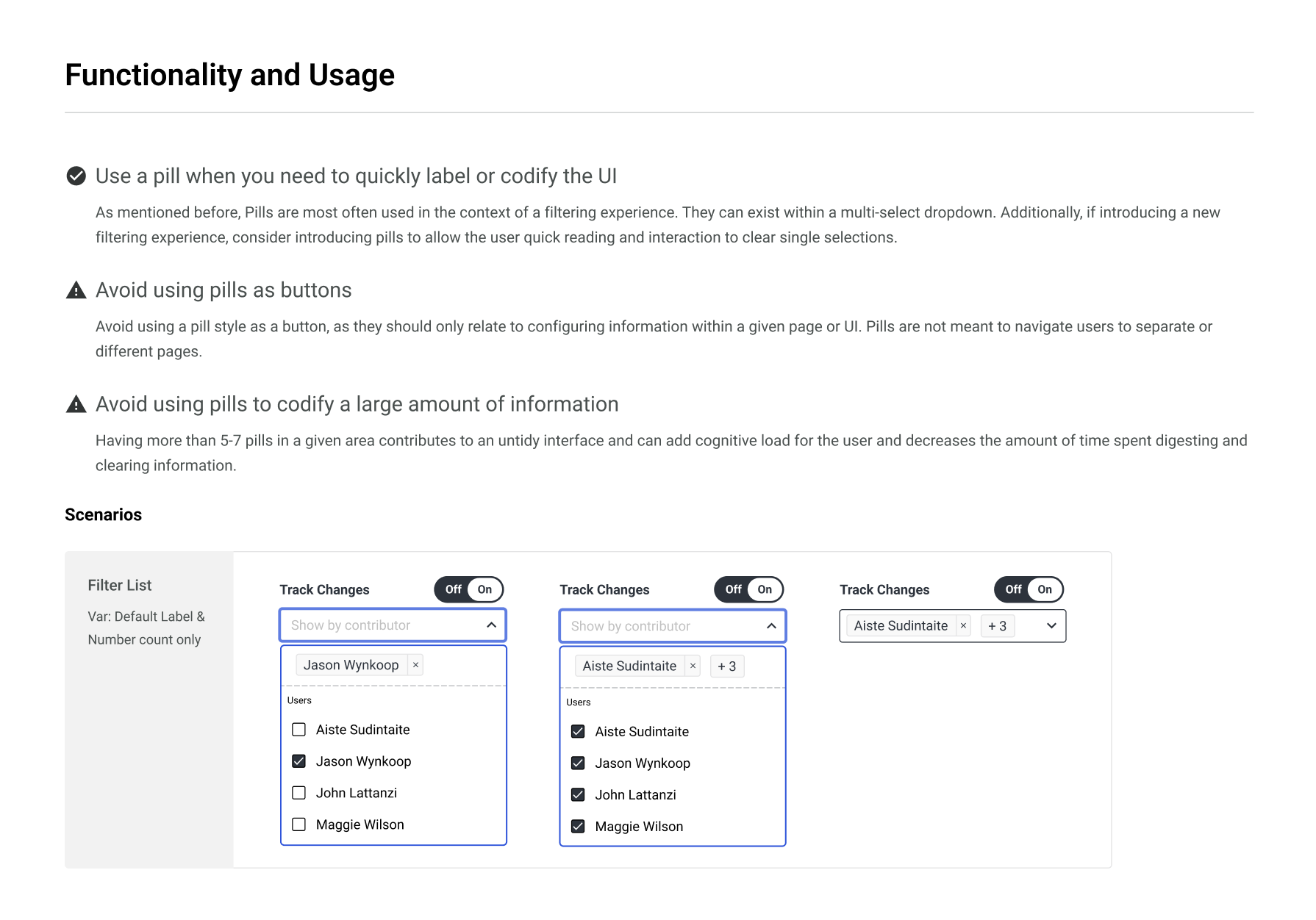The image size is (1316, 920).
Task: Select John Lattanzi in the middle list
Action: 579,795
